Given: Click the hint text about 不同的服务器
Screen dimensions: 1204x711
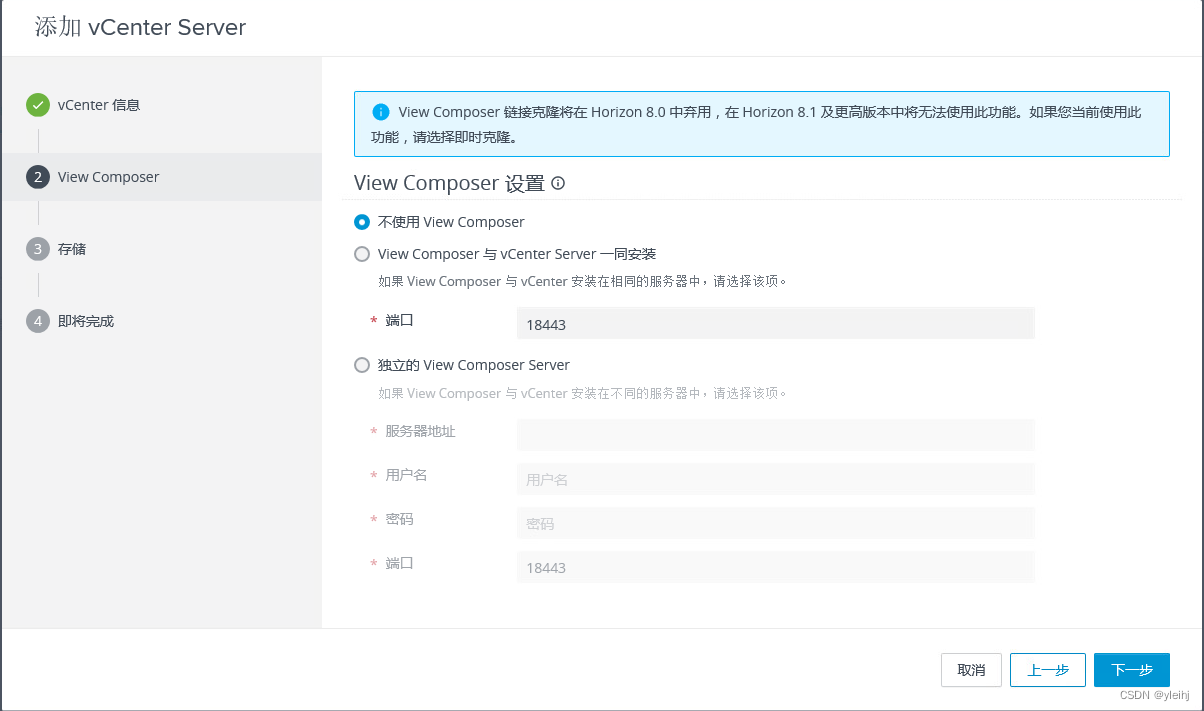Looking at the screenshot, I should pyautogui.click(x=582, y=394).
